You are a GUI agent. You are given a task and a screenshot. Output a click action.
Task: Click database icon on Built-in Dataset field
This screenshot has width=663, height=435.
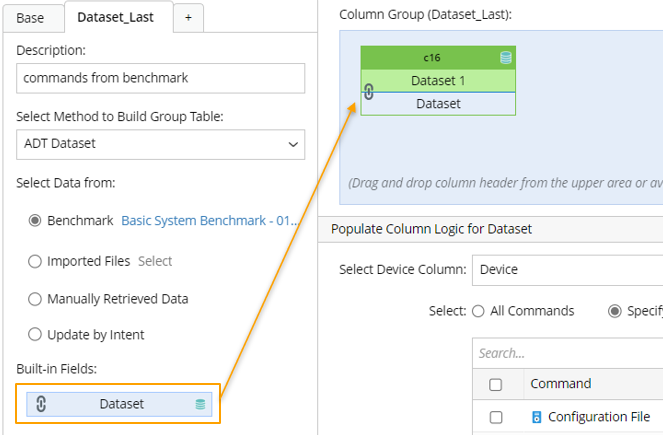click(201, 404)
